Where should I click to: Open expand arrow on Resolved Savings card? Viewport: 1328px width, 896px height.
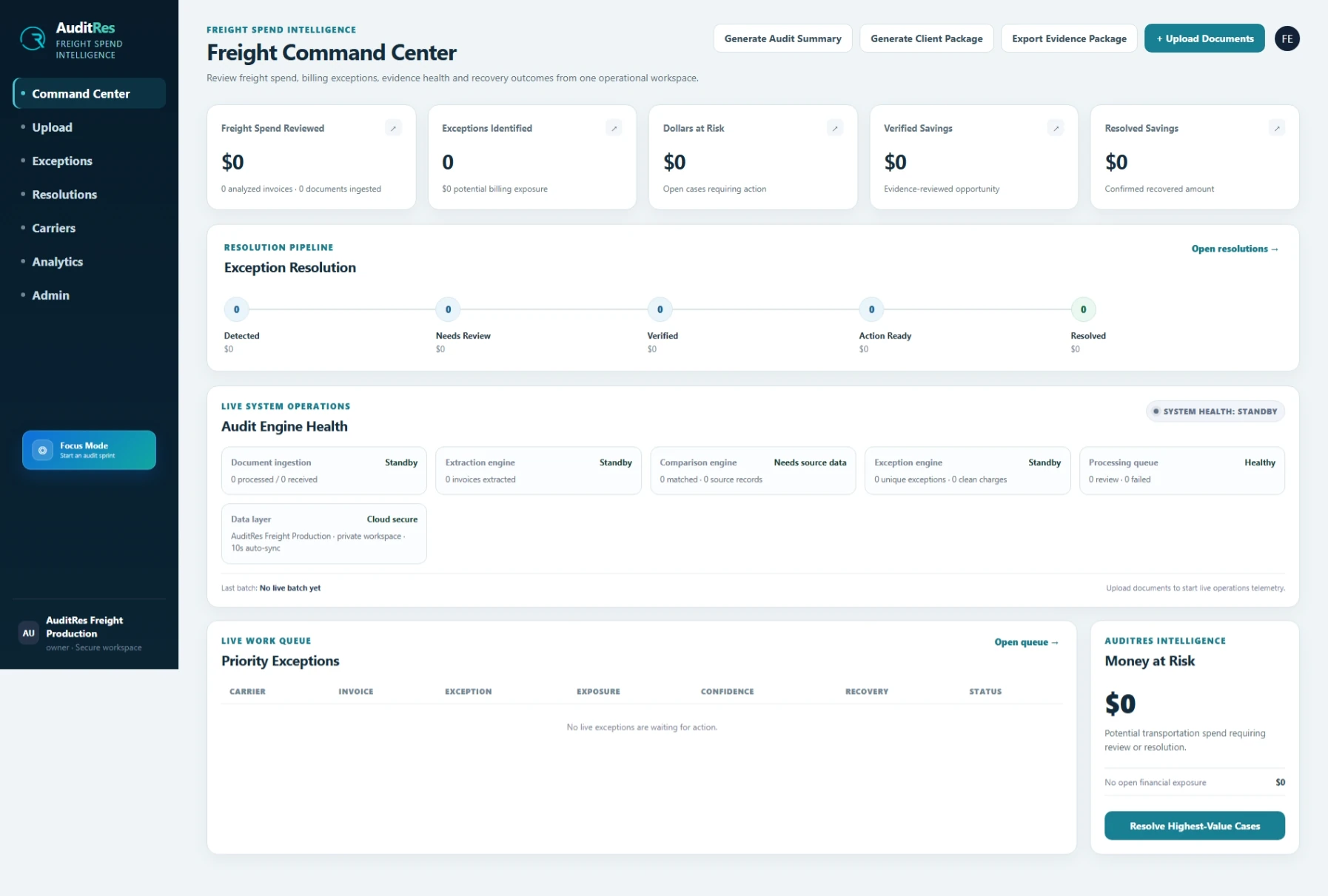pos(1277,128)
